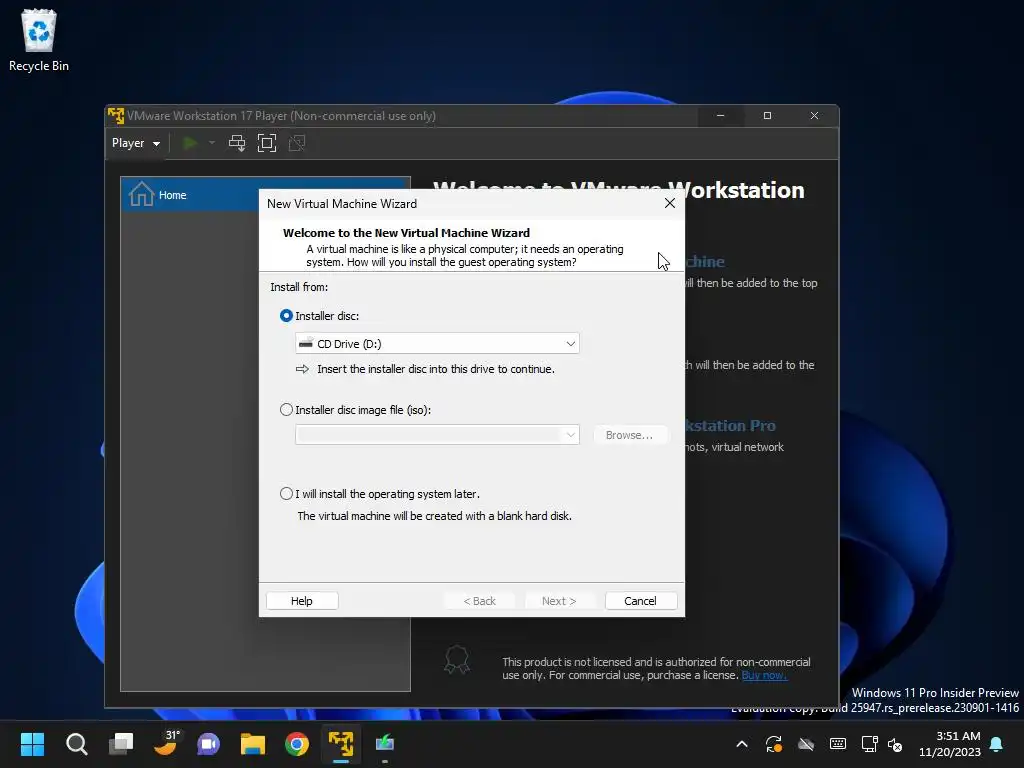Screen dimensions: 1024x768
Task: Click the installer app taskbar icon
Action: [x=385, y=744]
